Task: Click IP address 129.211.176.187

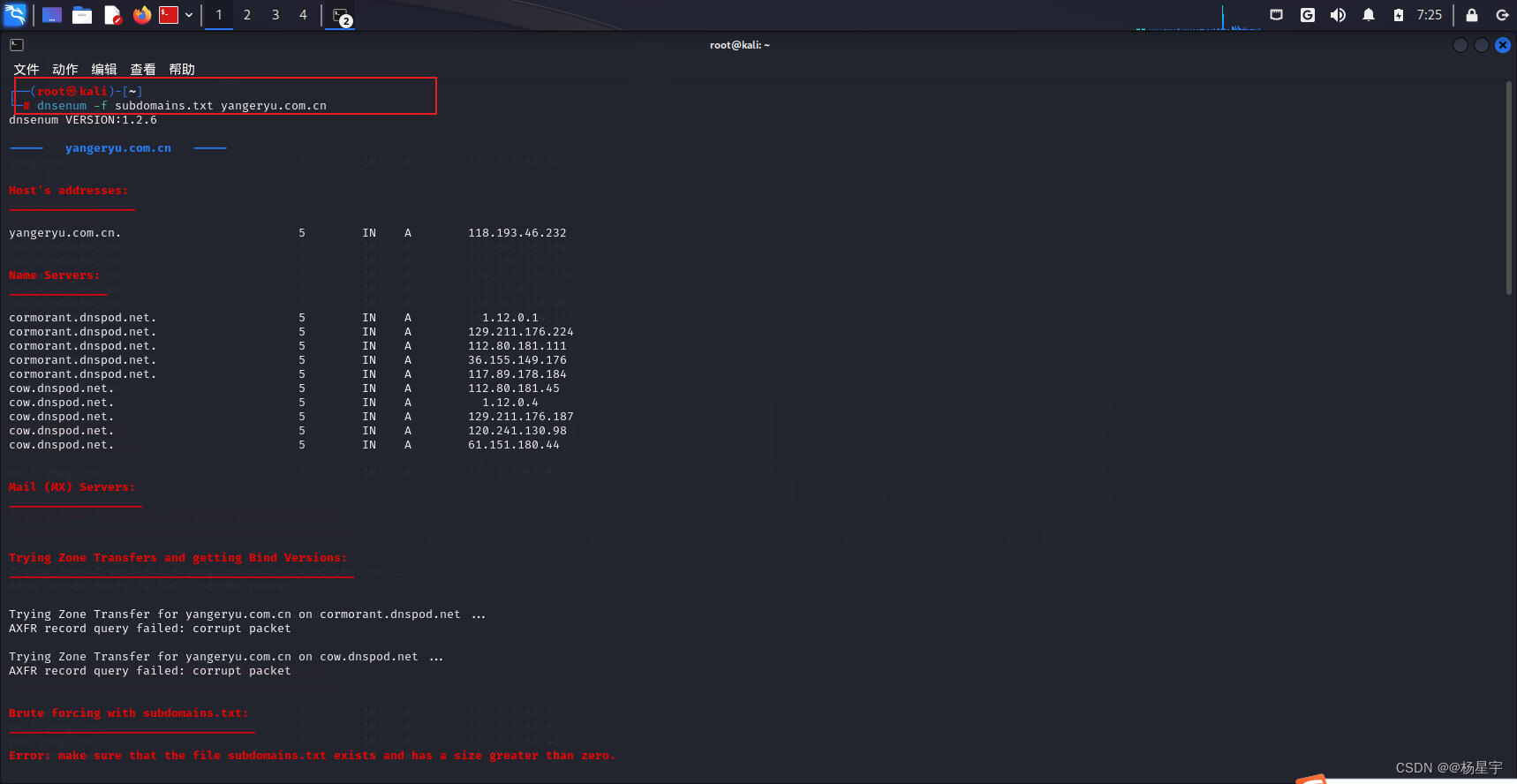Action: click(521, 417)
